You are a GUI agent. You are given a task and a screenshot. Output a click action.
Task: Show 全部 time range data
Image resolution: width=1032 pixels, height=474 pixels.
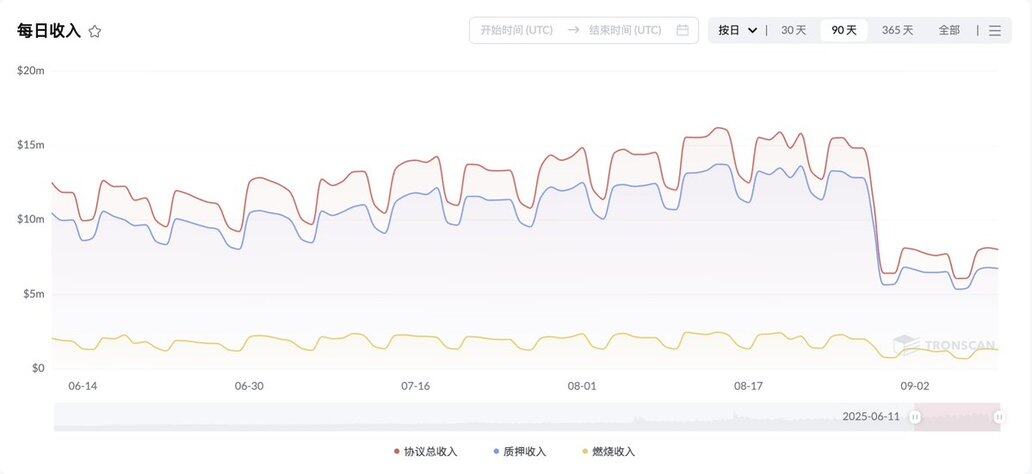(x=949, y=30)
